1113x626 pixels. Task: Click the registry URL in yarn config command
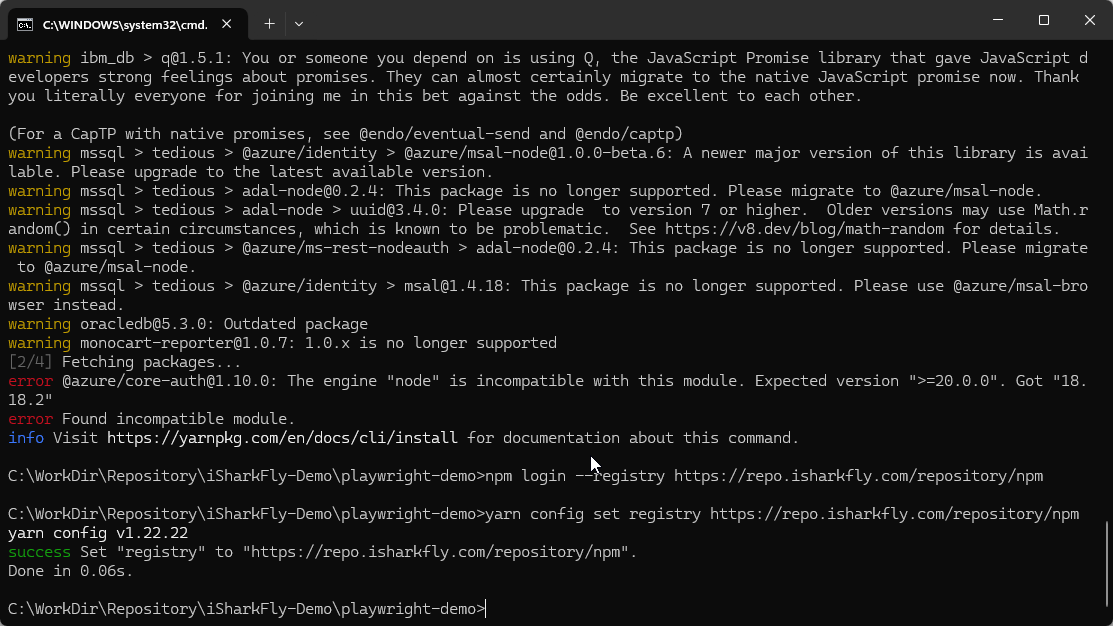tap(894, 514)
